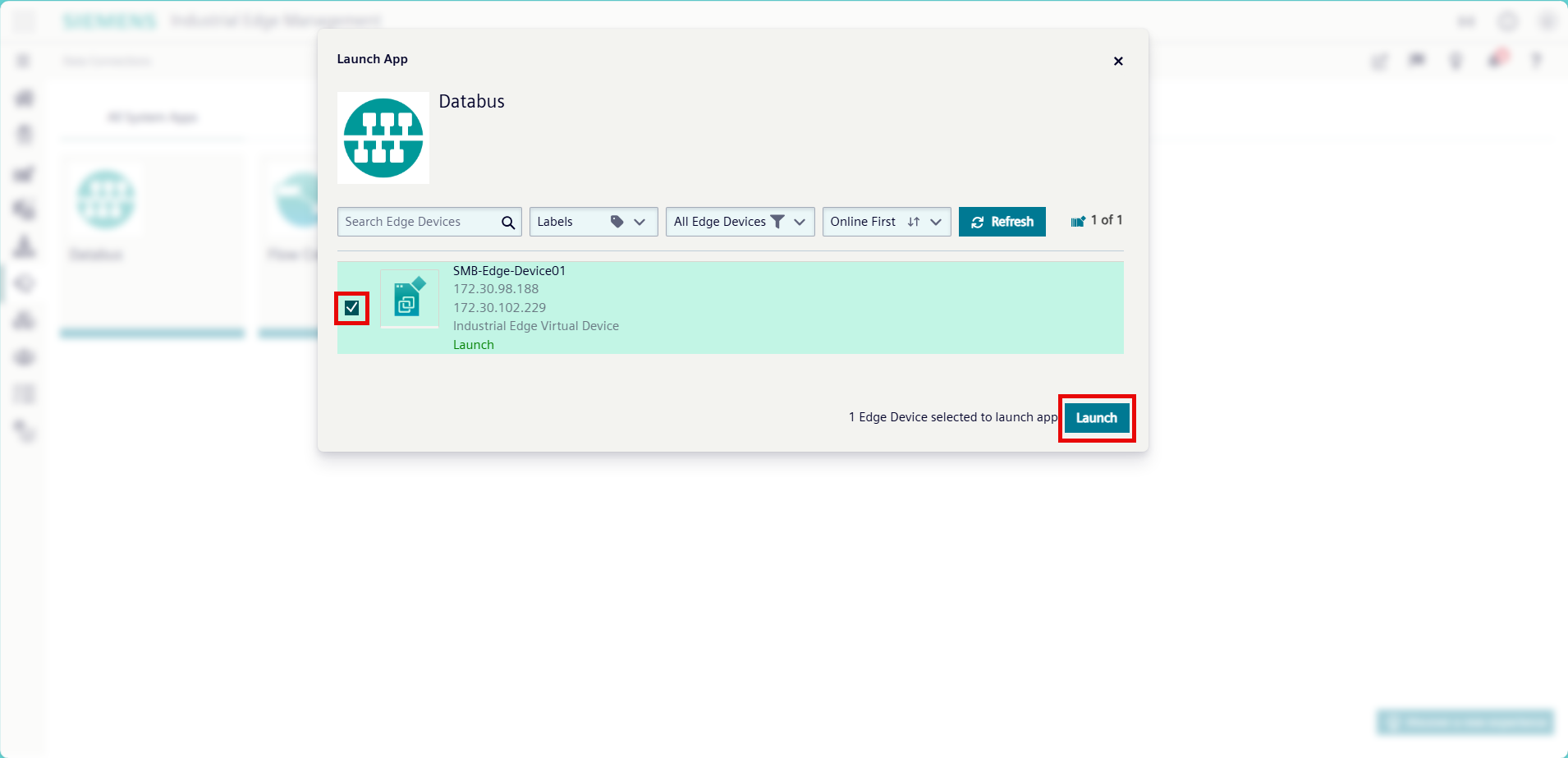The image size is (1568, 758).
Task: Close the Launch App dialog
Action: click(x=1117, y=61)
